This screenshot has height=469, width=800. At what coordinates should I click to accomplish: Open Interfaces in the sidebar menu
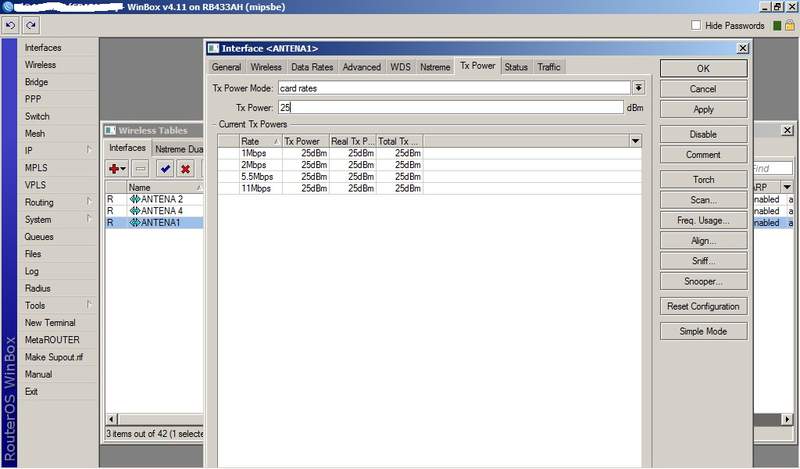[43, 47]
